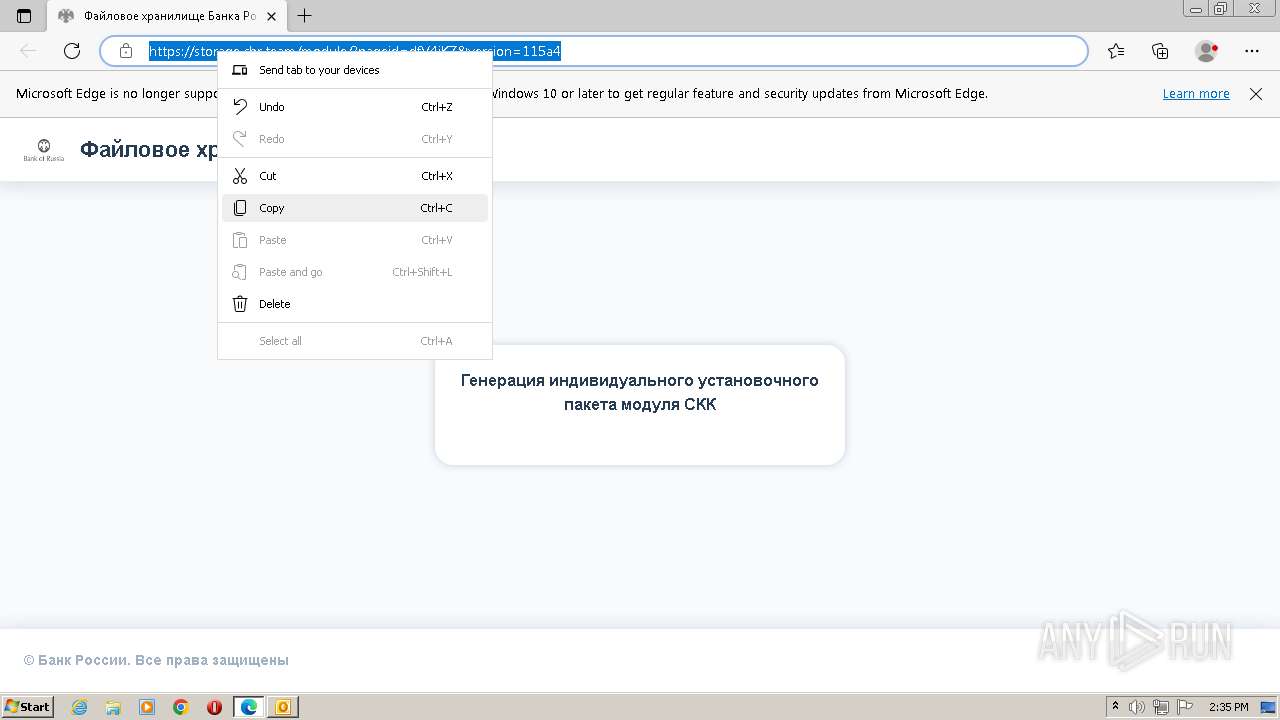Click Генерация индивидуального установочного пакета card
This screenshot has width=1280, height=720.
click(640, 404)
